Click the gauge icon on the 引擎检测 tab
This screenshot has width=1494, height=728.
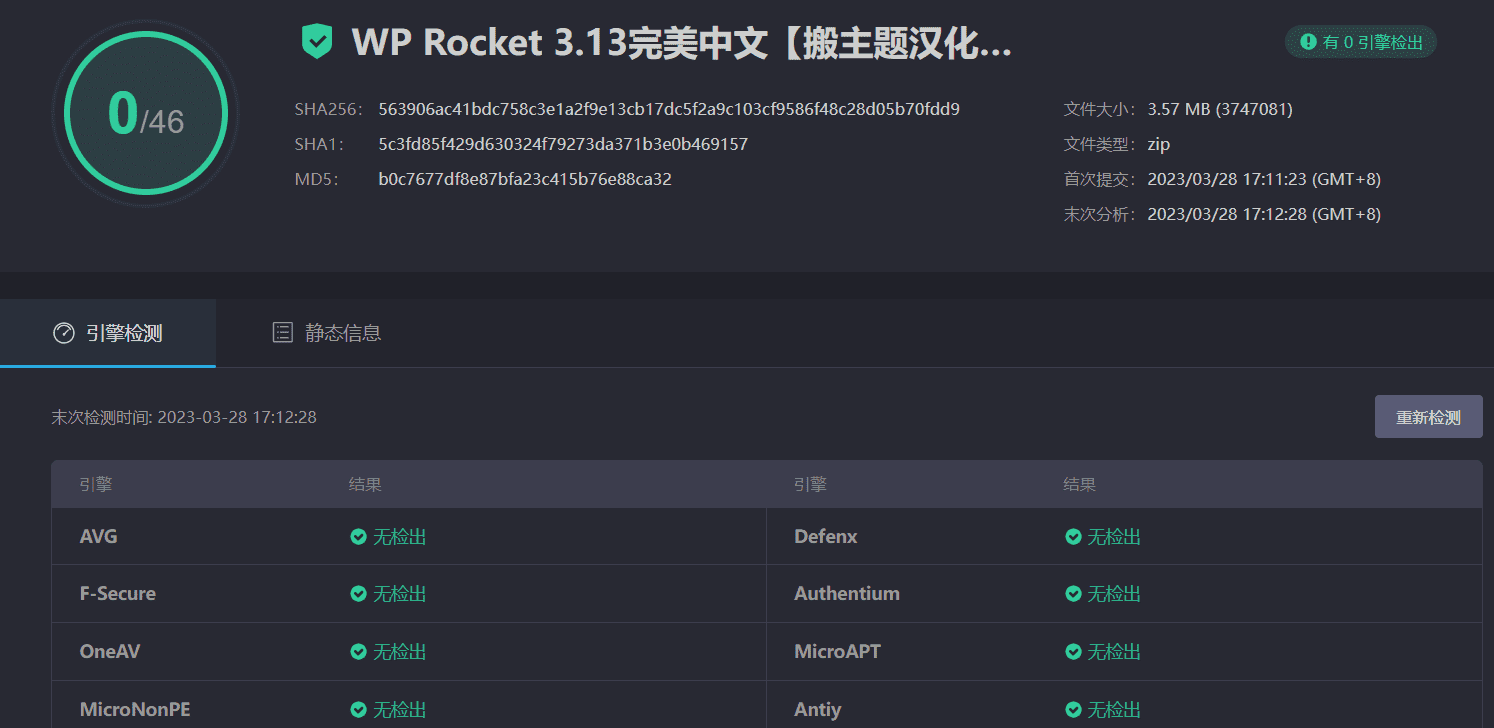[64, 333]
